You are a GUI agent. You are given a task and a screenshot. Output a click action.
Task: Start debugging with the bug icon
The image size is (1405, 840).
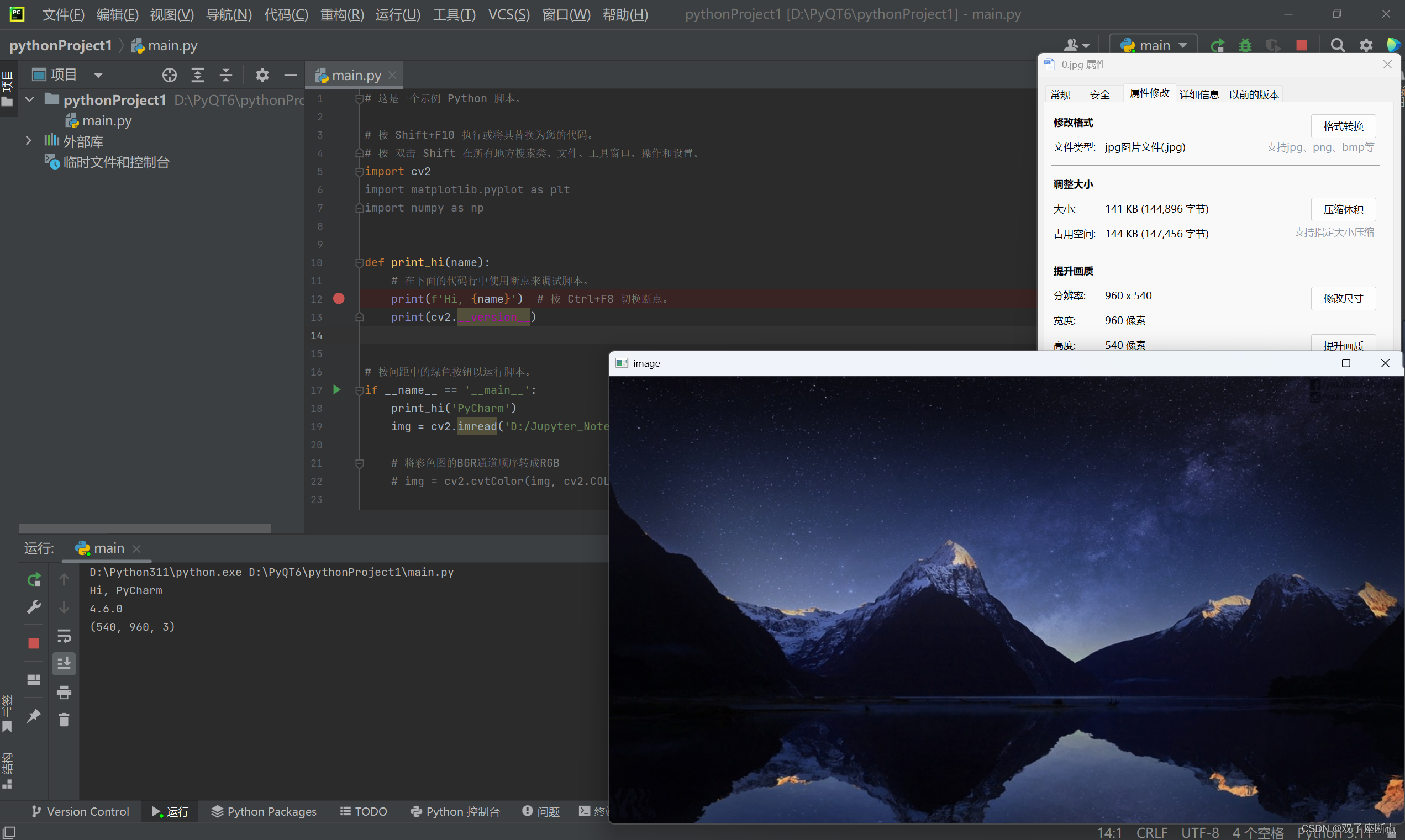click(1245, 45)
